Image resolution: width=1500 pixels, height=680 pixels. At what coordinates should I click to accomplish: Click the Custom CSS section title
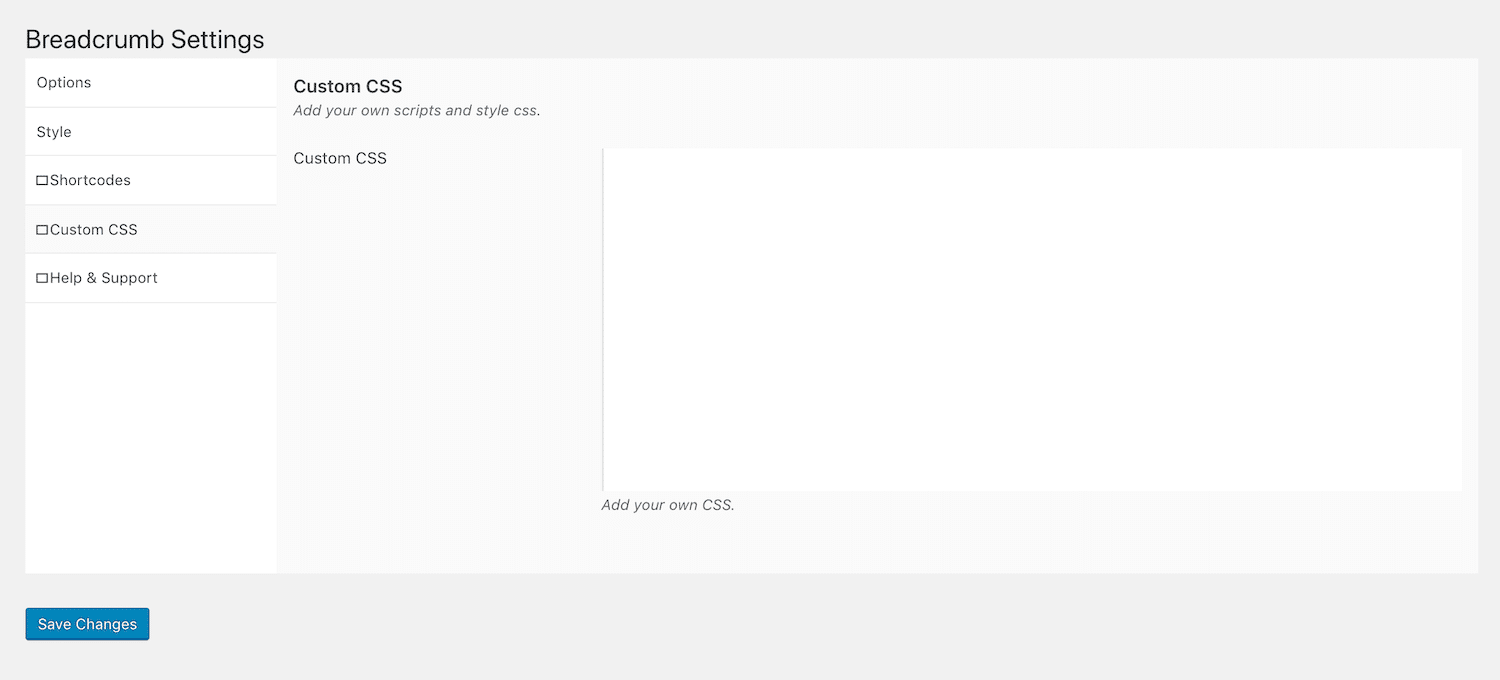348,86
